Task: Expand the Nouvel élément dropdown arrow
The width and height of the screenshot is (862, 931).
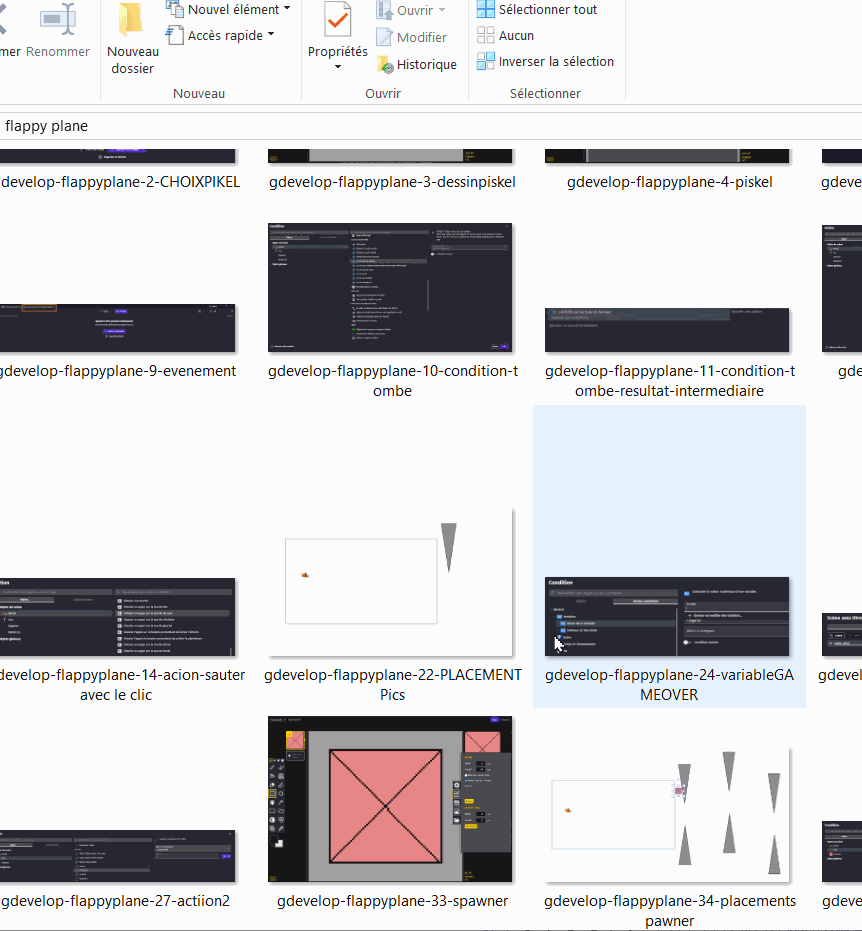Action: (x=287, y=8)
